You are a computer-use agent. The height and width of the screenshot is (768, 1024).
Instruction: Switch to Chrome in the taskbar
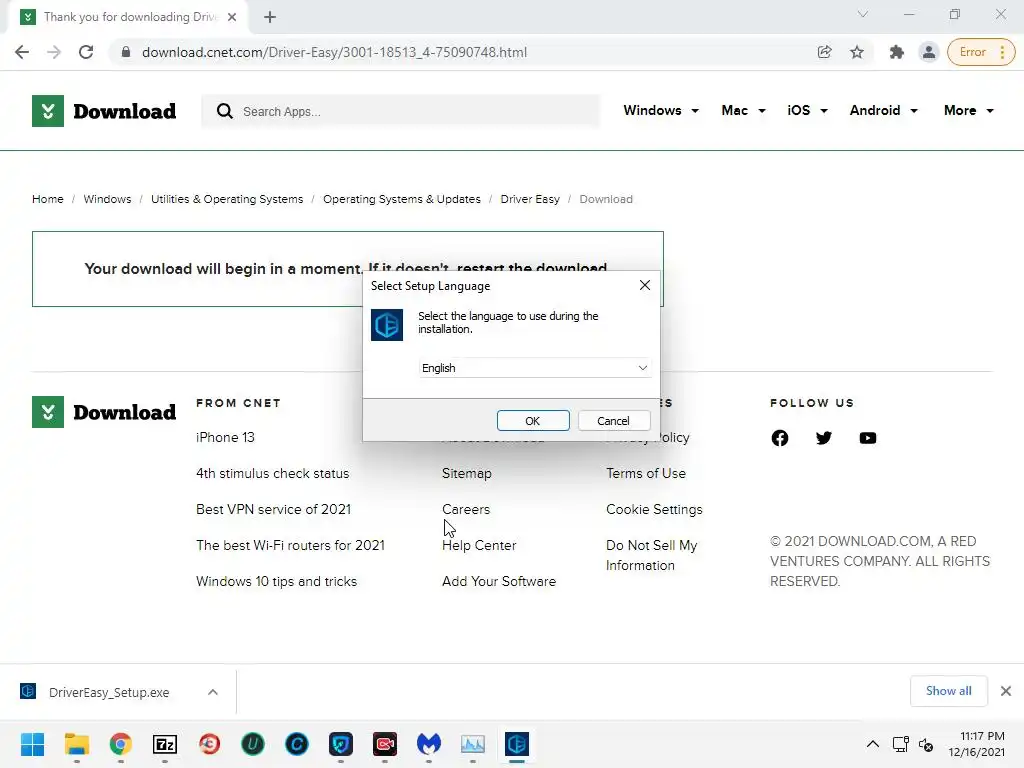coord(120,744)
